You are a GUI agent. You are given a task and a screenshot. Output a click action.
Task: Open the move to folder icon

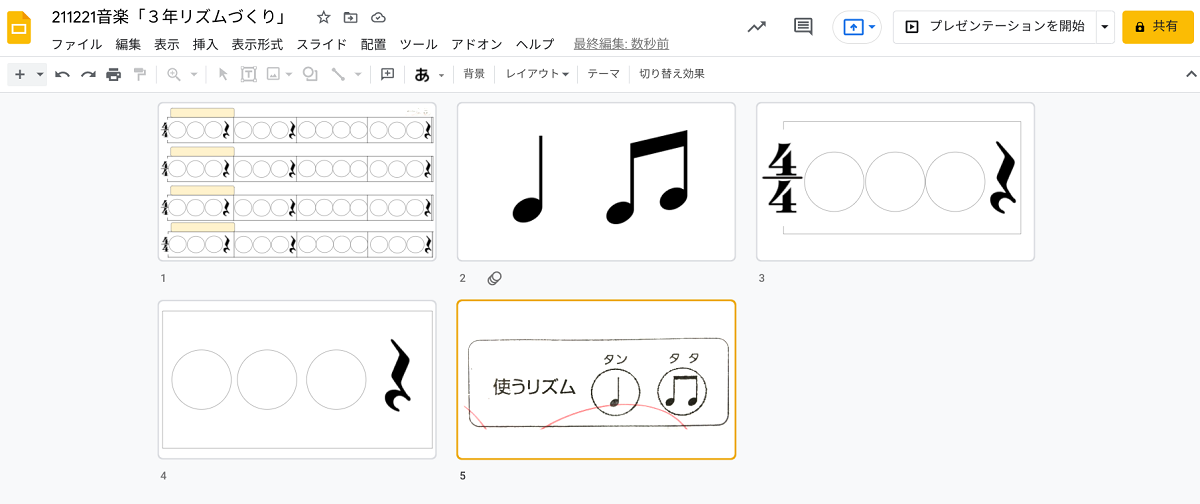350,18
